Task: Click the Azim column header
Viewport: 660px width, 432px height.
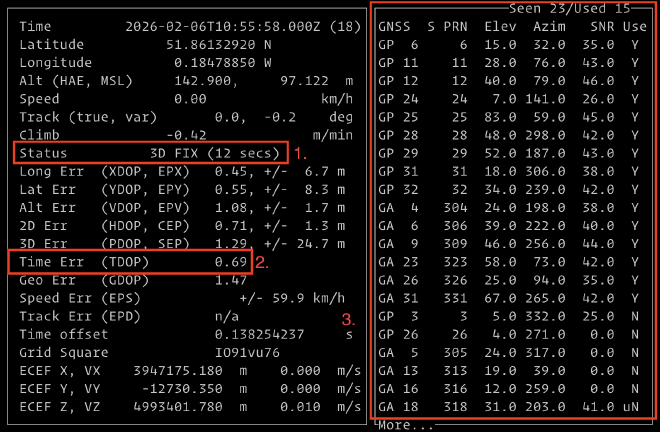Action: (549, 26)
